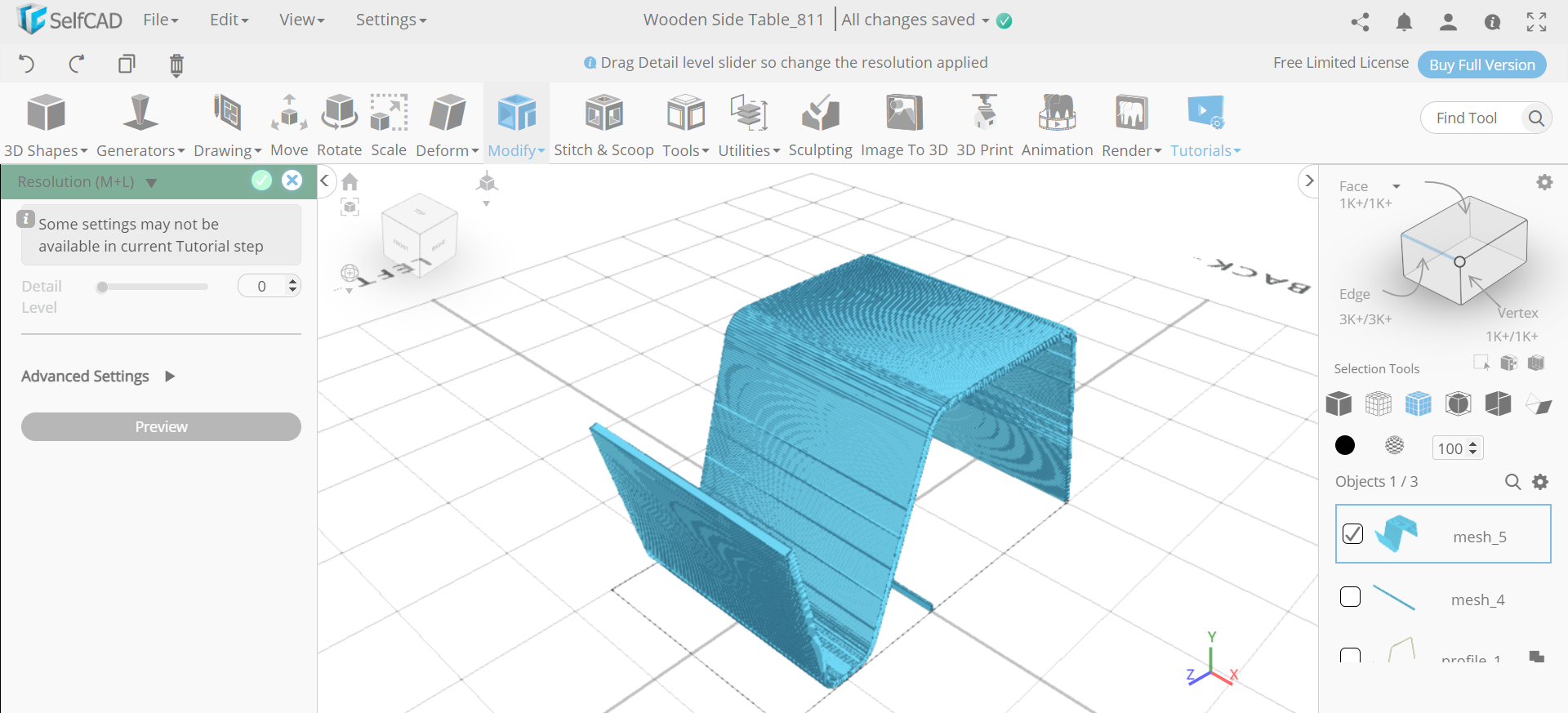Collapse the left panel arrow
Viewport: 1568px width, 713px height.
coord(324,180)
